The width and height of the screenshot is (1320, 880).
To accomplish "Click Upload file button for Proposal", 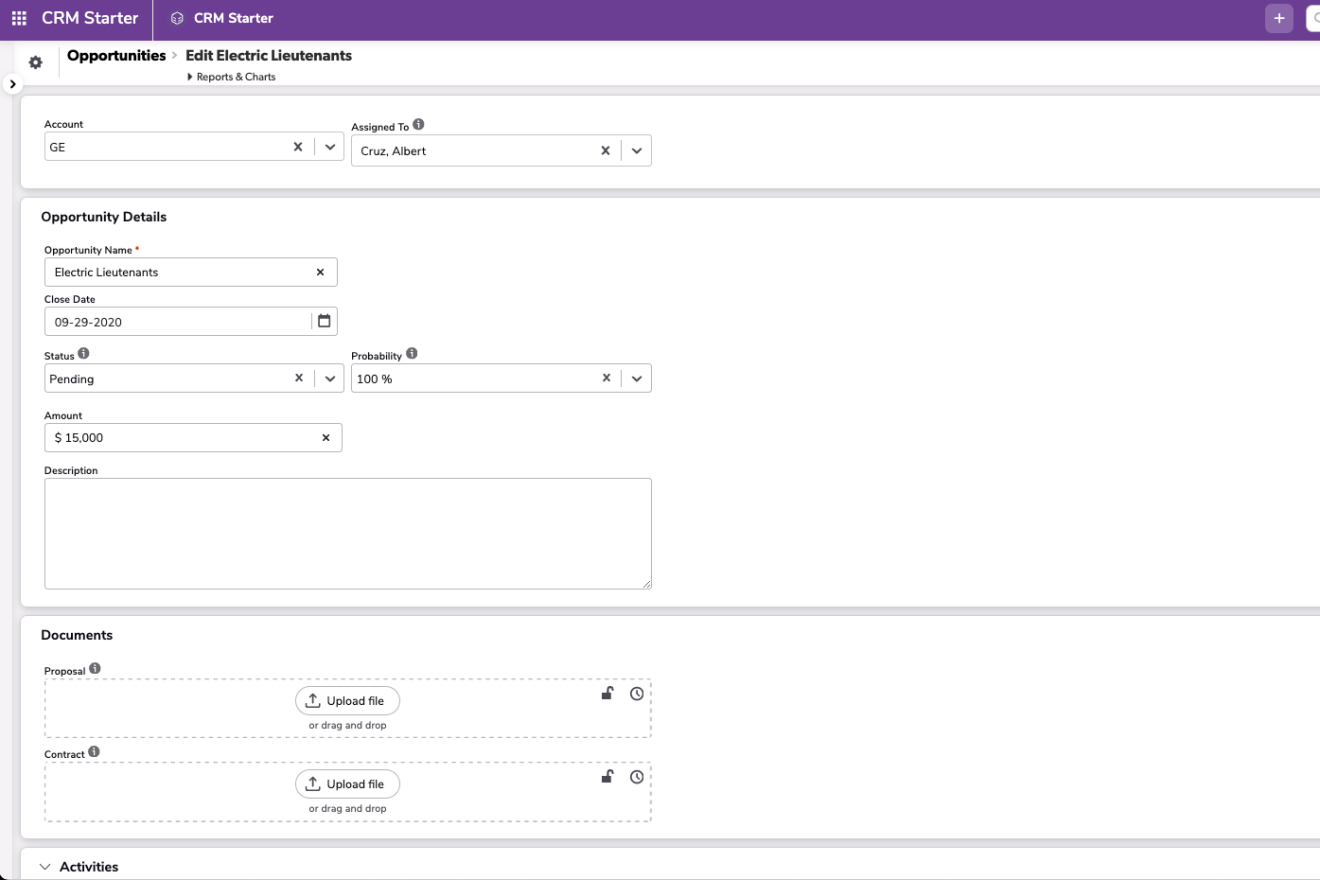I will pos(347,701).
